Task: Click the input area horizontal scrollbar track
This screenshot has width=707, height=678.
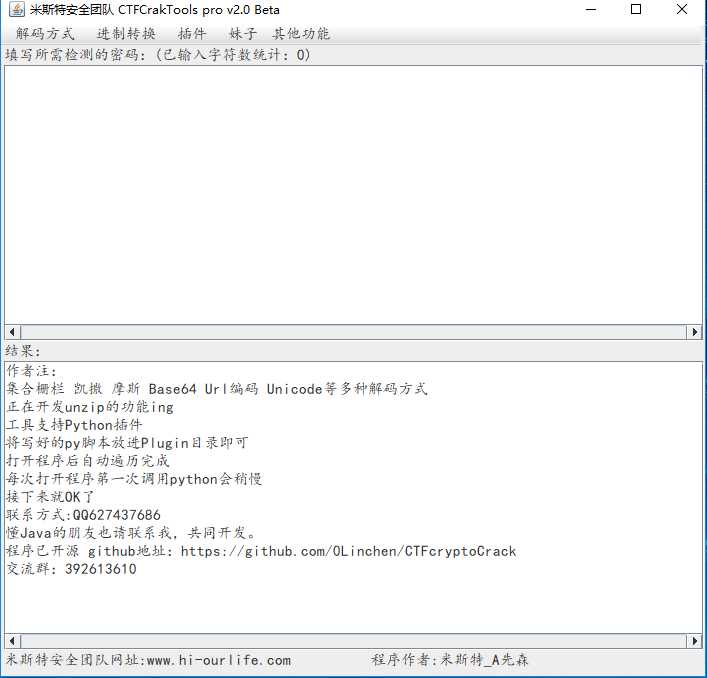Action: (353, 332)
